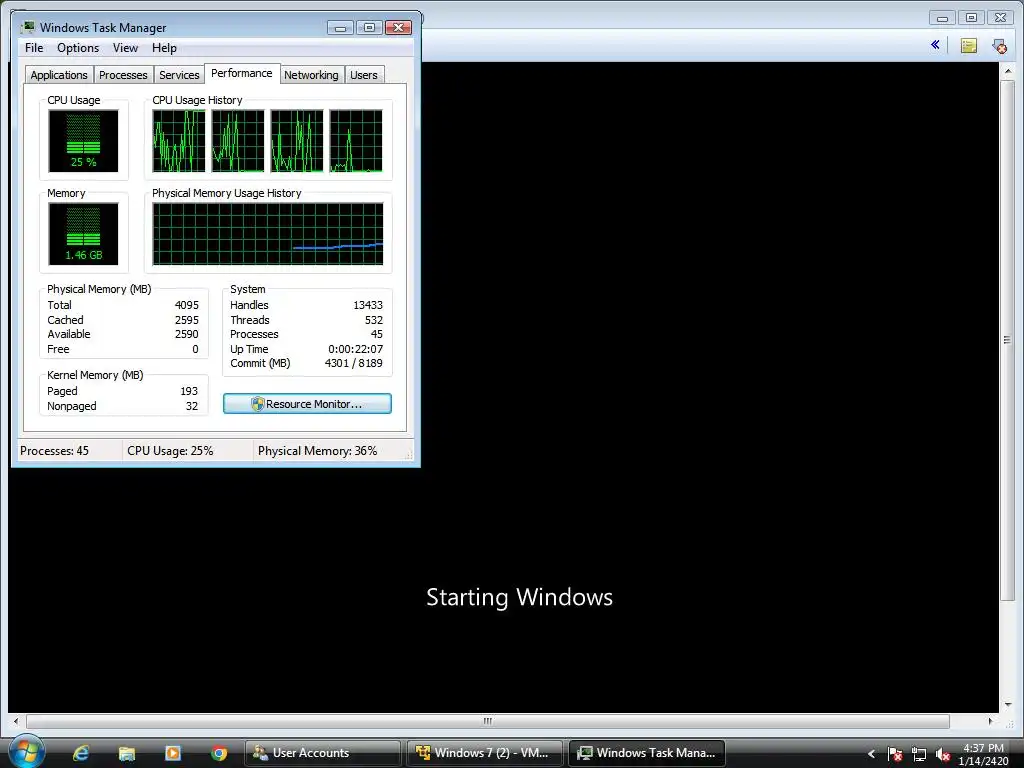Click status bar text CPU Usage: 25%
This screenshot has height=768, width=1024.
coord(170,451)
